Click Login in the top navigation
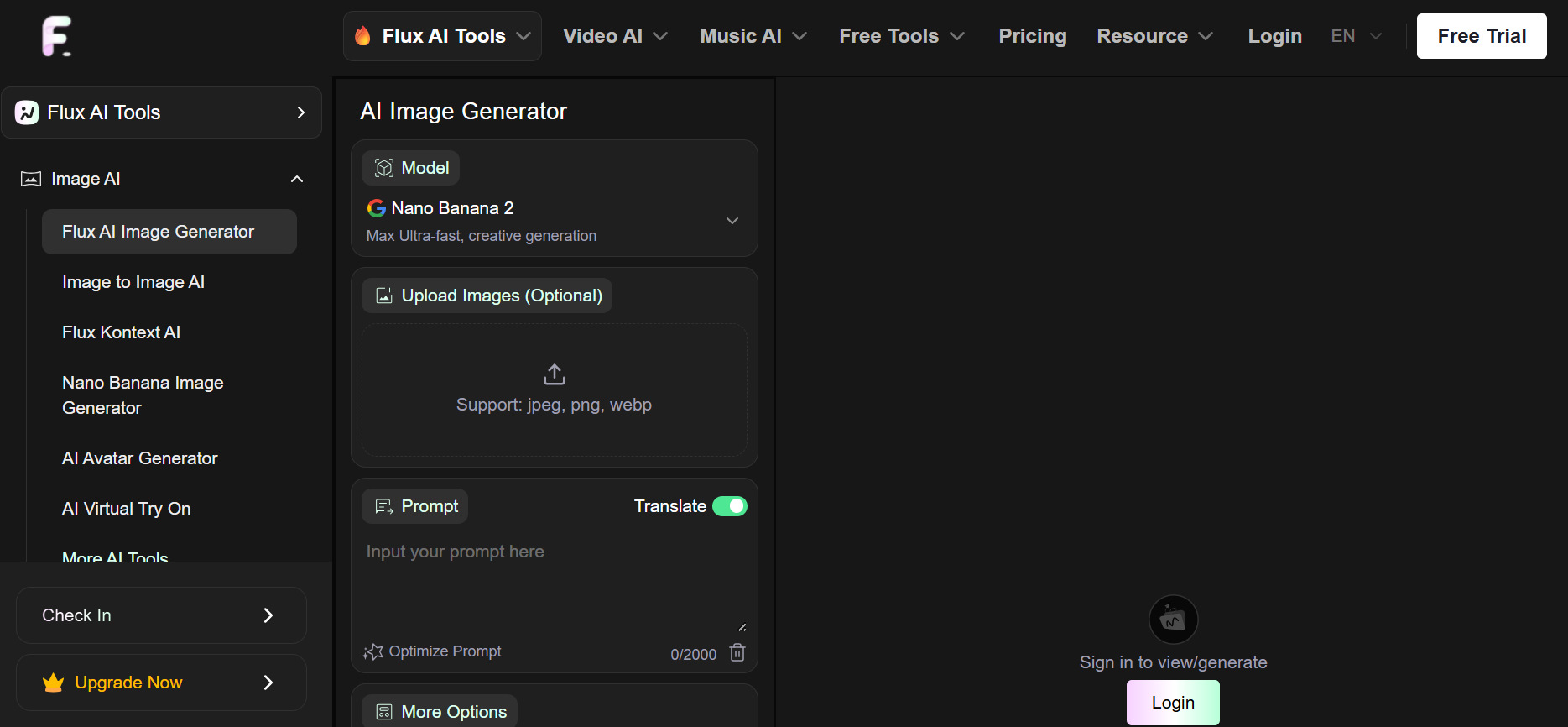 coord(1274,36)
